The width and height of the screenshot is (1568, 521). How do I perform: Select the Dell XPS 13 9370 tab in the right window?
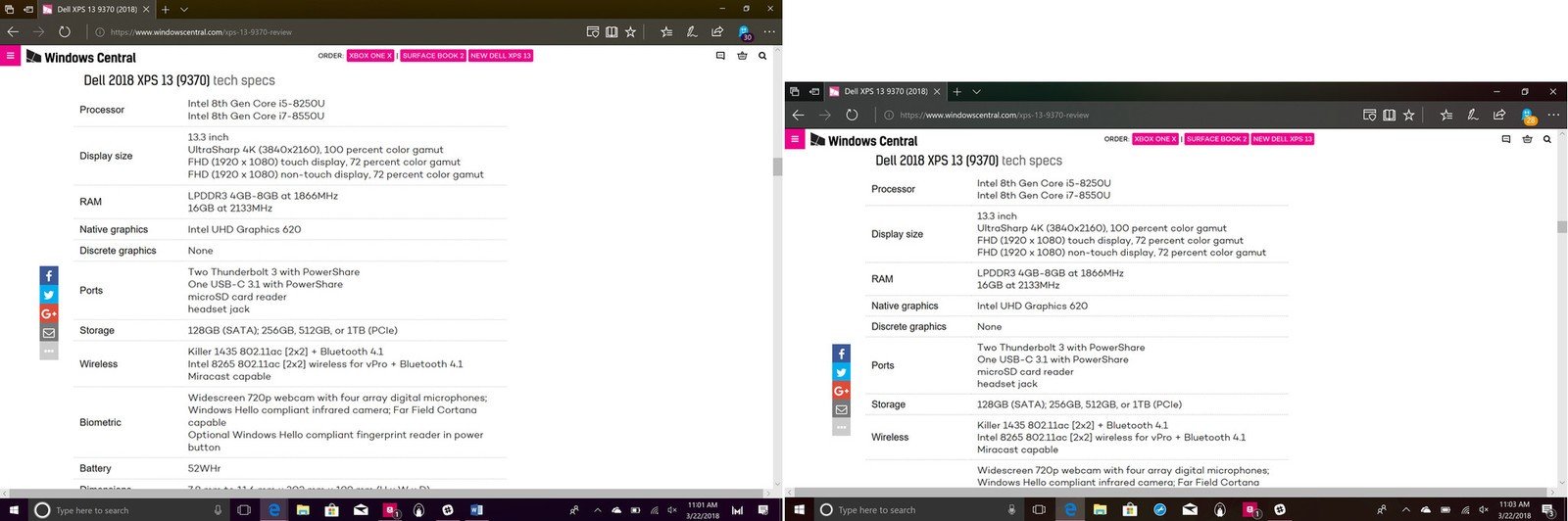tap(884, 91)
